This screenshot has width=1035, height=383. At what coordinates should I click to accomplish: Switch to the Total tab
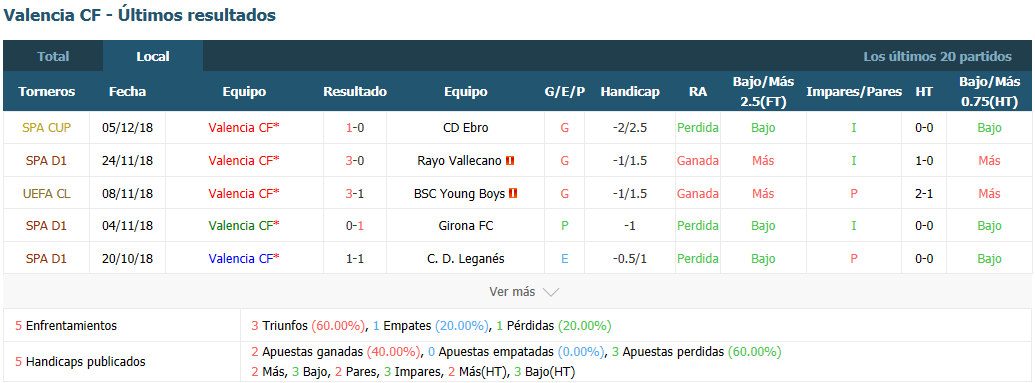[x=53, y=56]
